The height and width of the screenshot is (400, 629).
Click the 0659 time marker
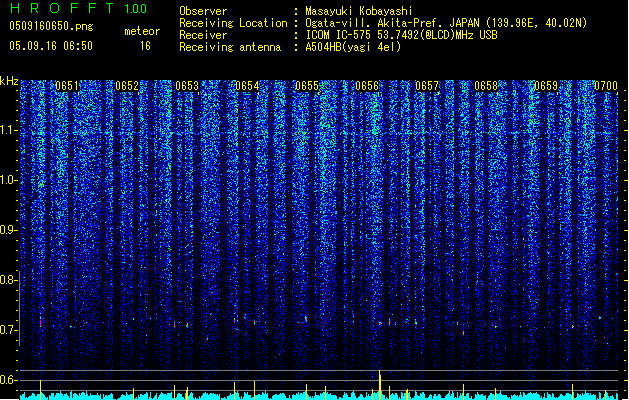click(x=546, y=86)
